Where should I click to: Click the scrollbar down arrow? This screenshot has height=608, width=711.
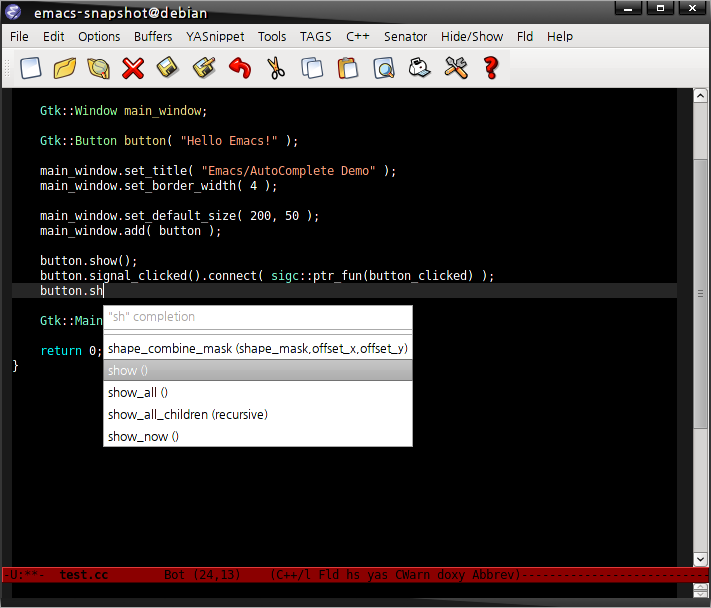[x=700, y=559]
